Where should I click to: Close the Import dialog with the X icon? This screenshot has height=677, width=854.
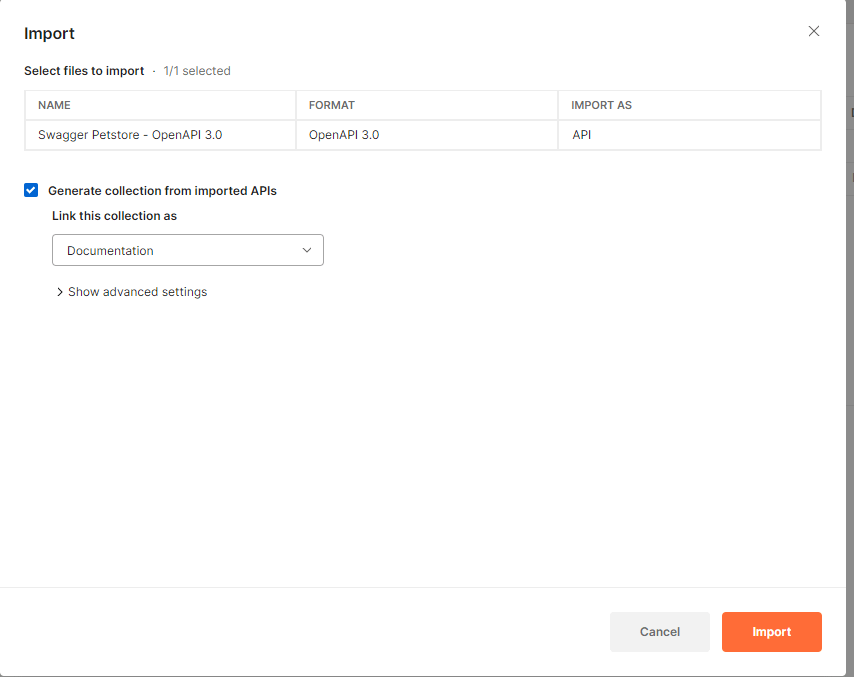point(814,31)
